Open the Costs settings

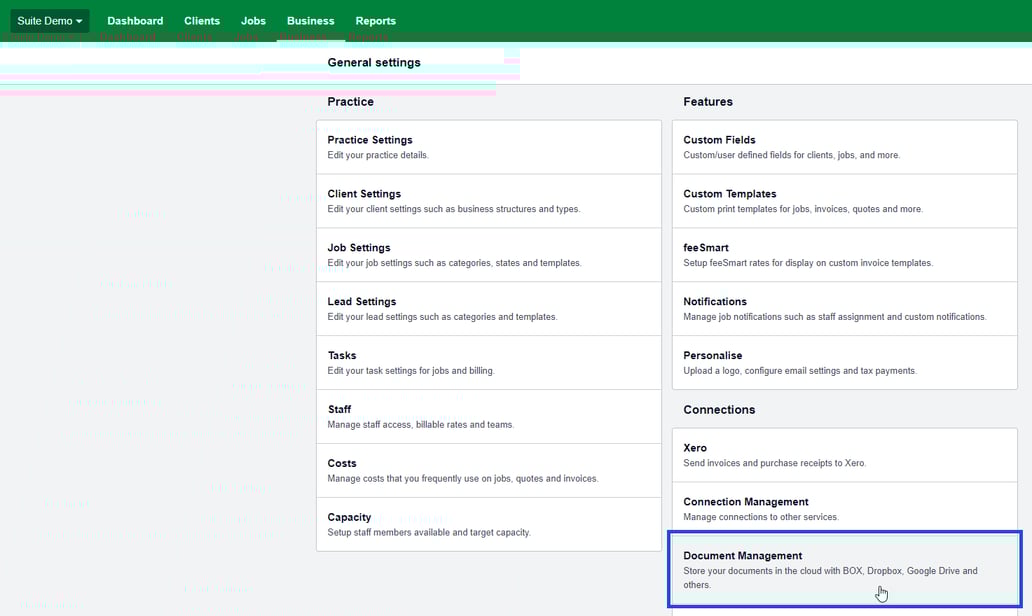point(488,471)
